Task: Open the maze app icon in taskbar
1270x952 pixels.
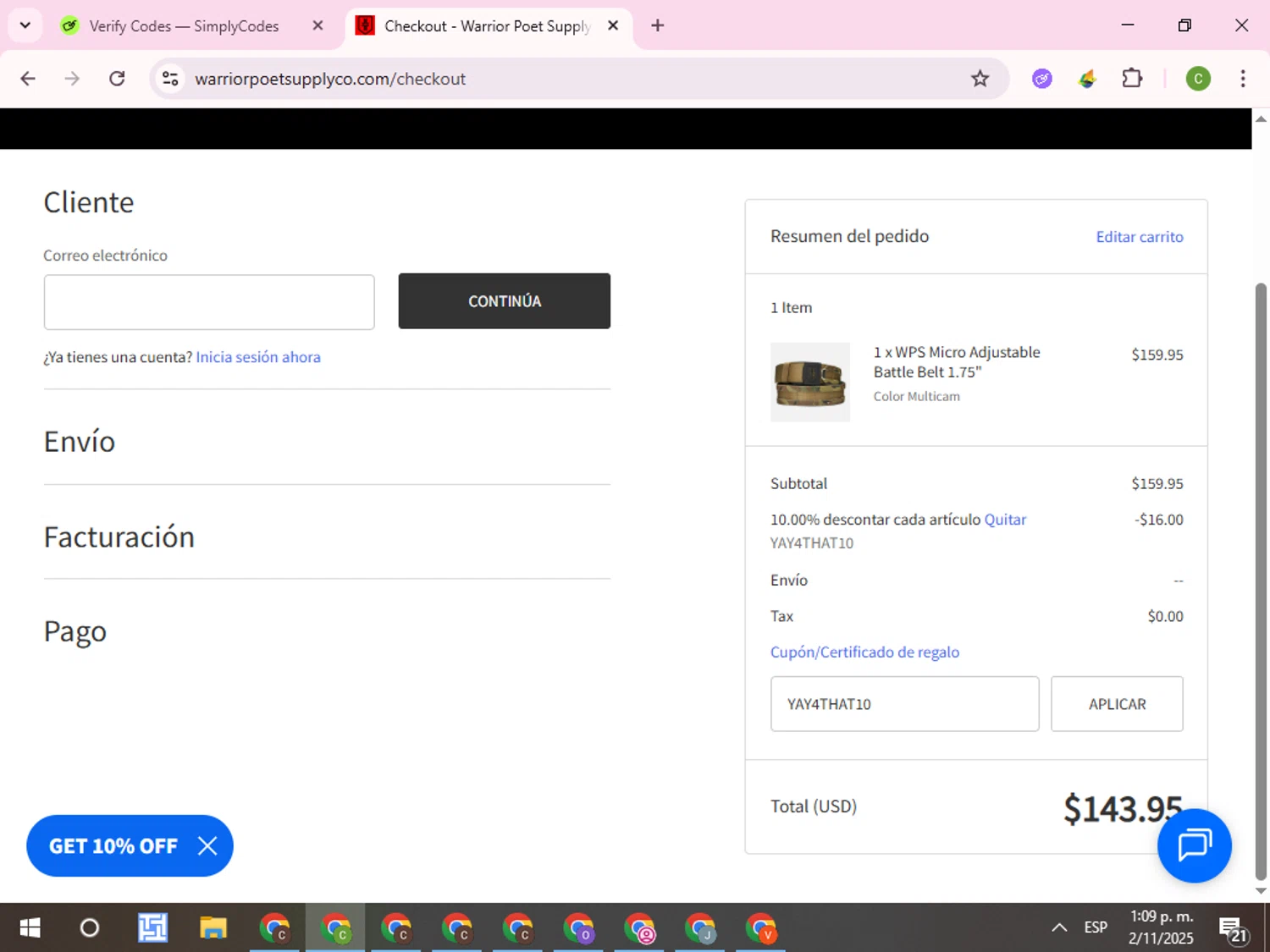Action: [x=152, y=928]
